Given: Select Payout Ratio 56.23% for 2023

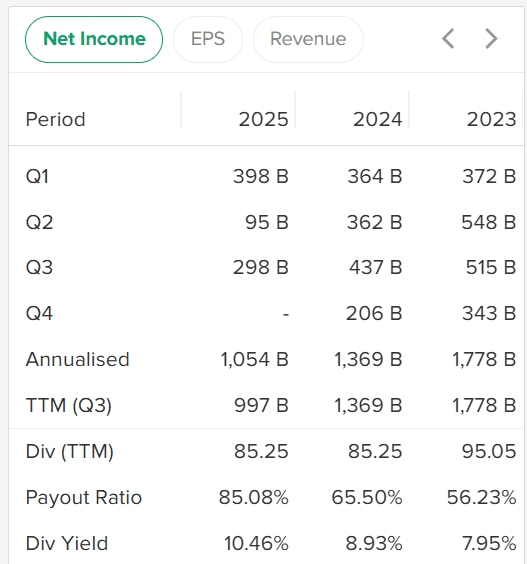Looking at the screenshot, I should coord(482,497).
